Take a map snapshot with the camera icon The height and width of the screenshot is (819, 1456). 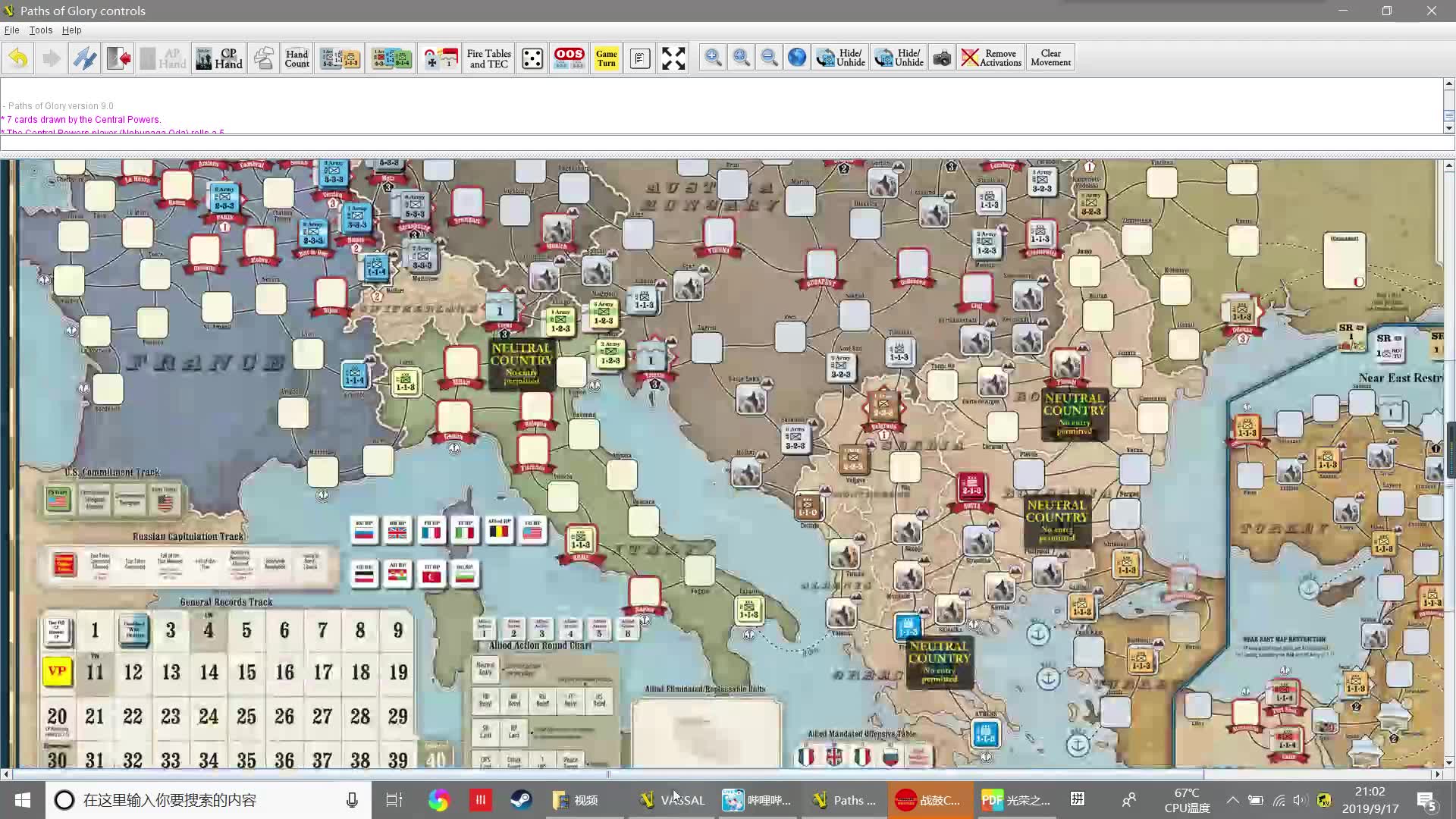[942, 58]
